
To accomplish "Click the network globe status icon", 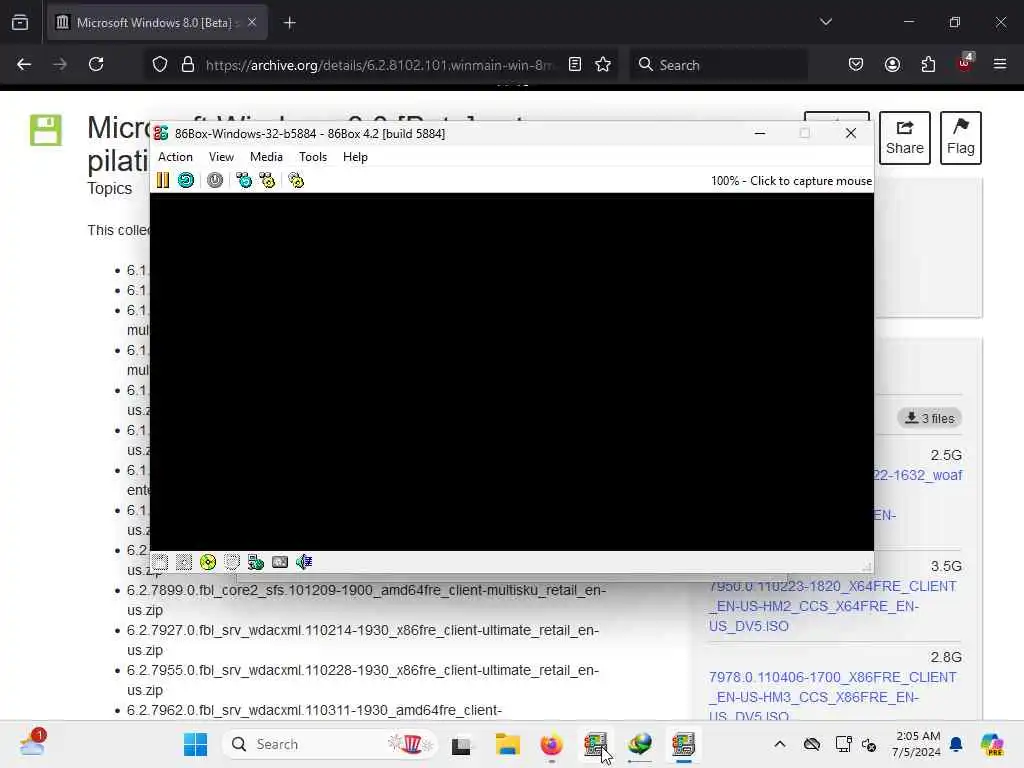I will (256, 562).
